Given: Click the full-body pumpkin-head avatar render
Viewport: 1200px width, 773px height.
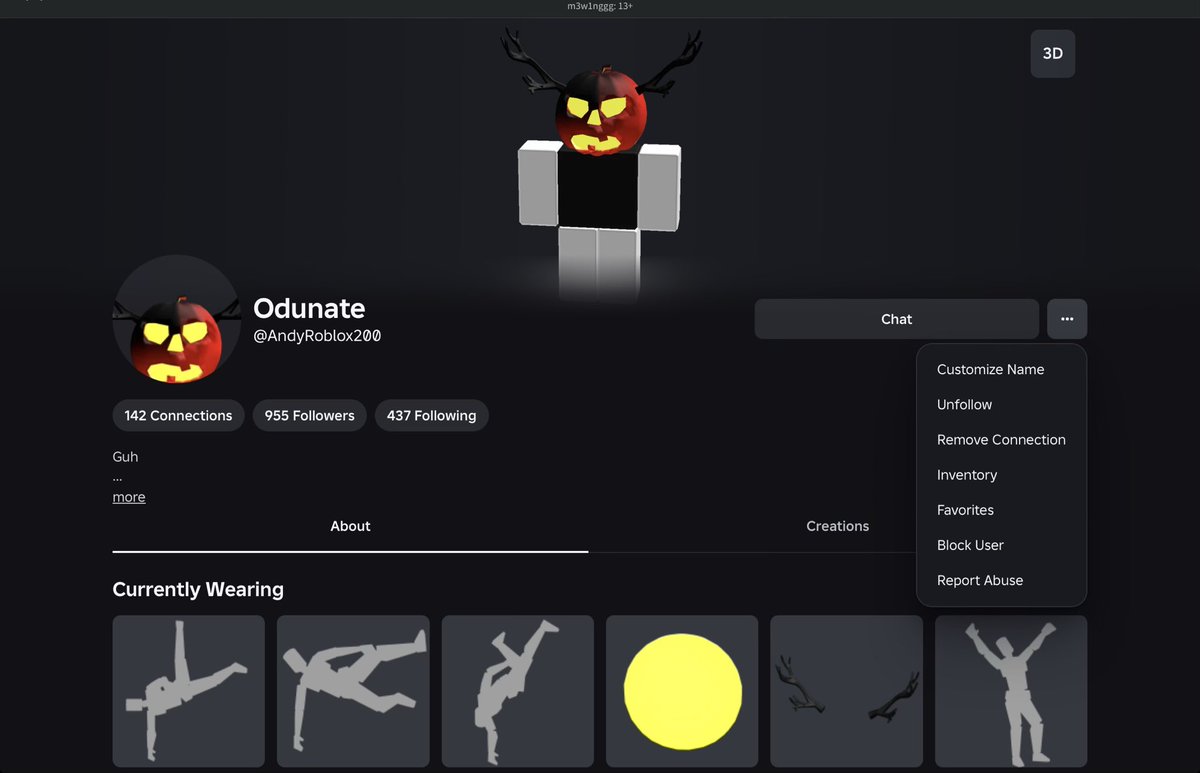Looking at the screenshot, I should [x=600, y=165].
